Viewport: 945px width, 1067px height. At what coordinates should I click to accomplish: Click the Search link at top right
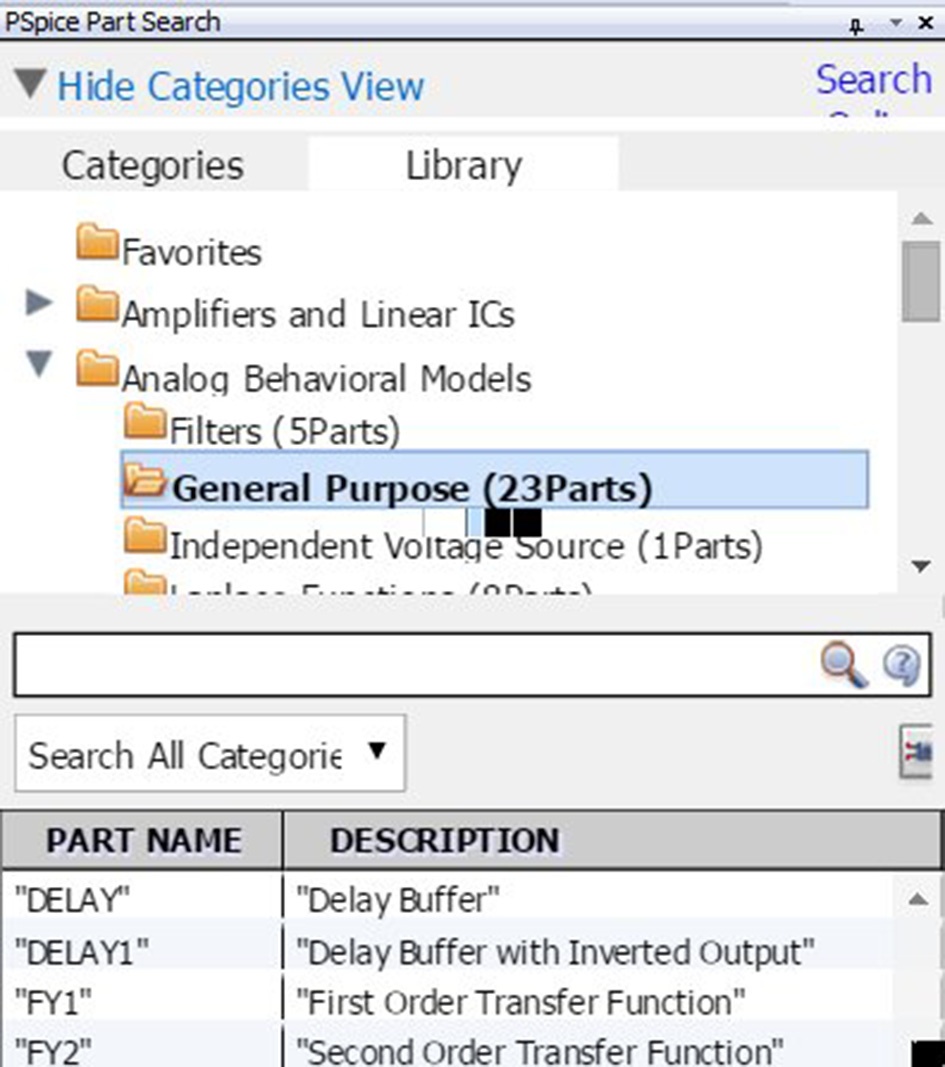click(x=873, y=80)
